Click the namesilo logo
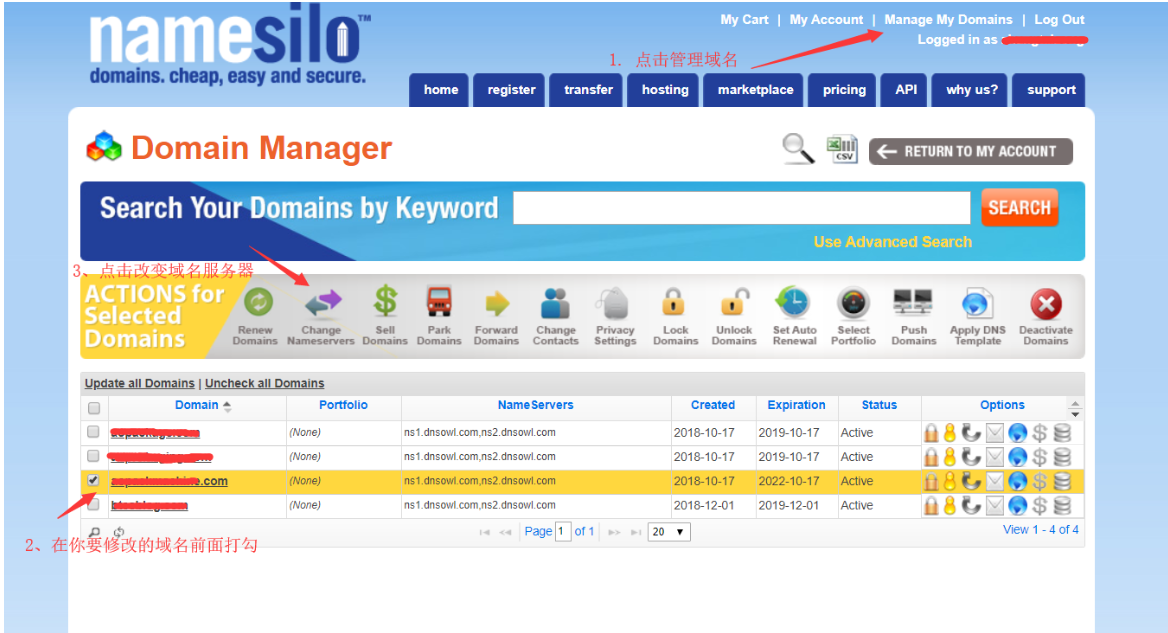This screenshot has width=1168, height=633. click(229, 45)
